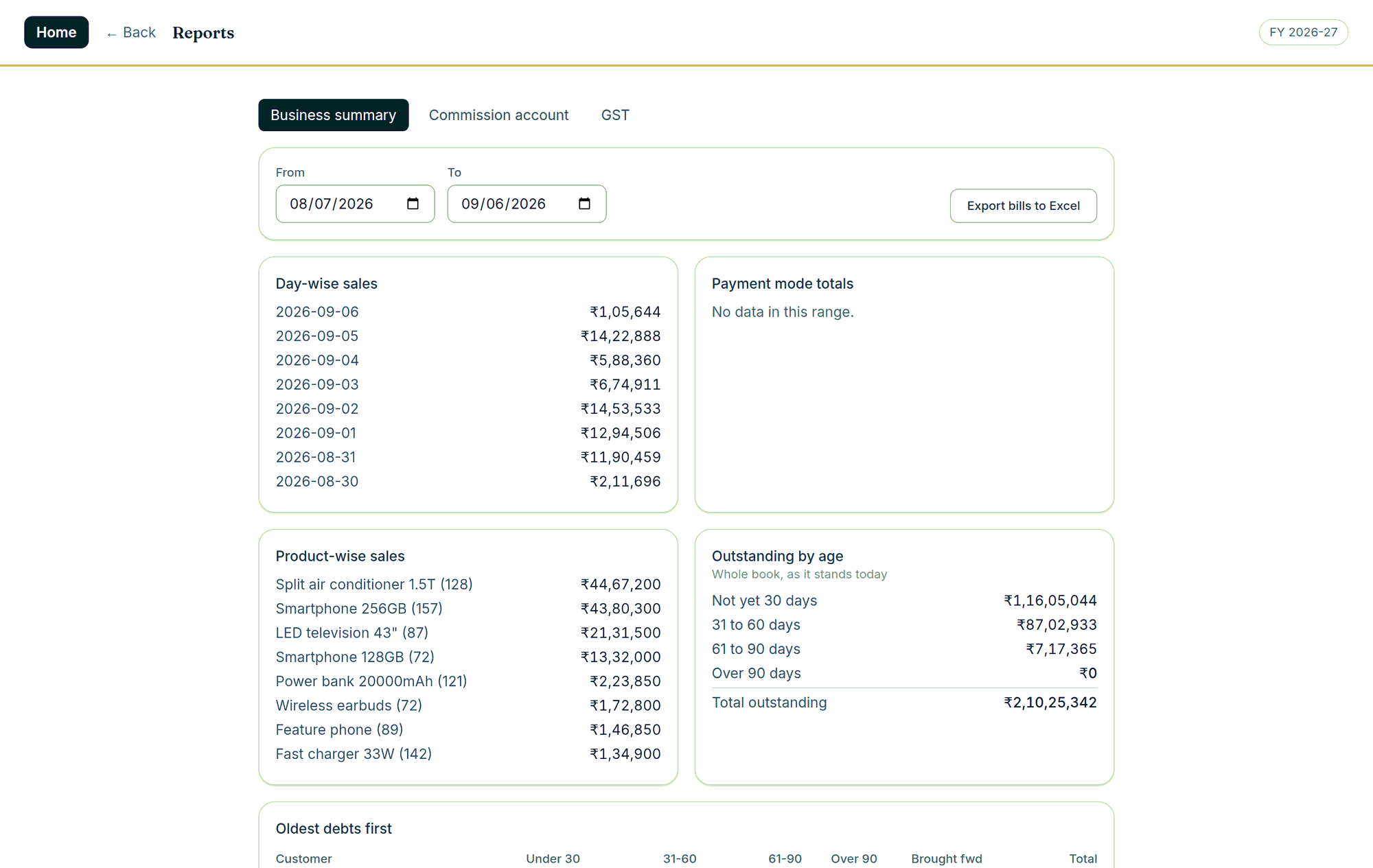Switch to the Business summary tab
1373x868 pixels.
[x=334, y=115]
